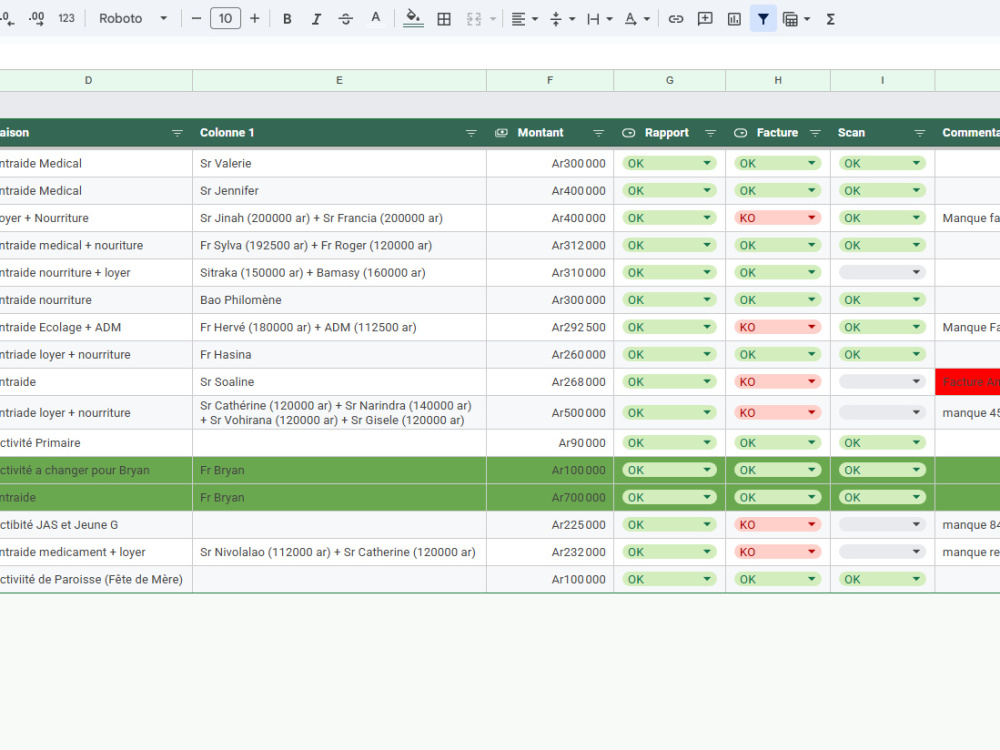Select column G header
This screenshot has width=1000, height=750.
tap(670, 80)
